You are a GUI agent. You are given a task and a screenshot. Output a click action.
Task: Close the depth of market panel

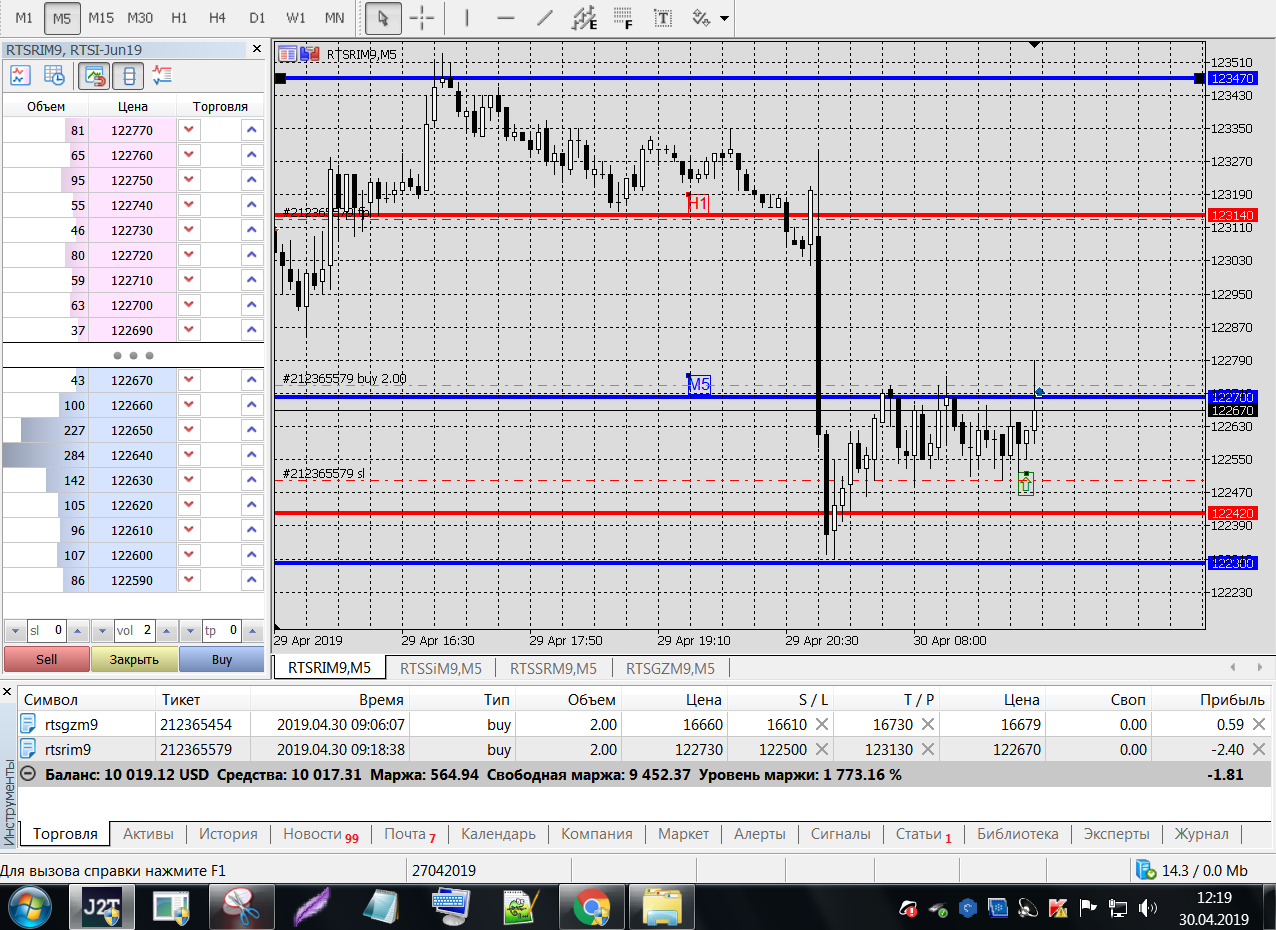[256, 48]
